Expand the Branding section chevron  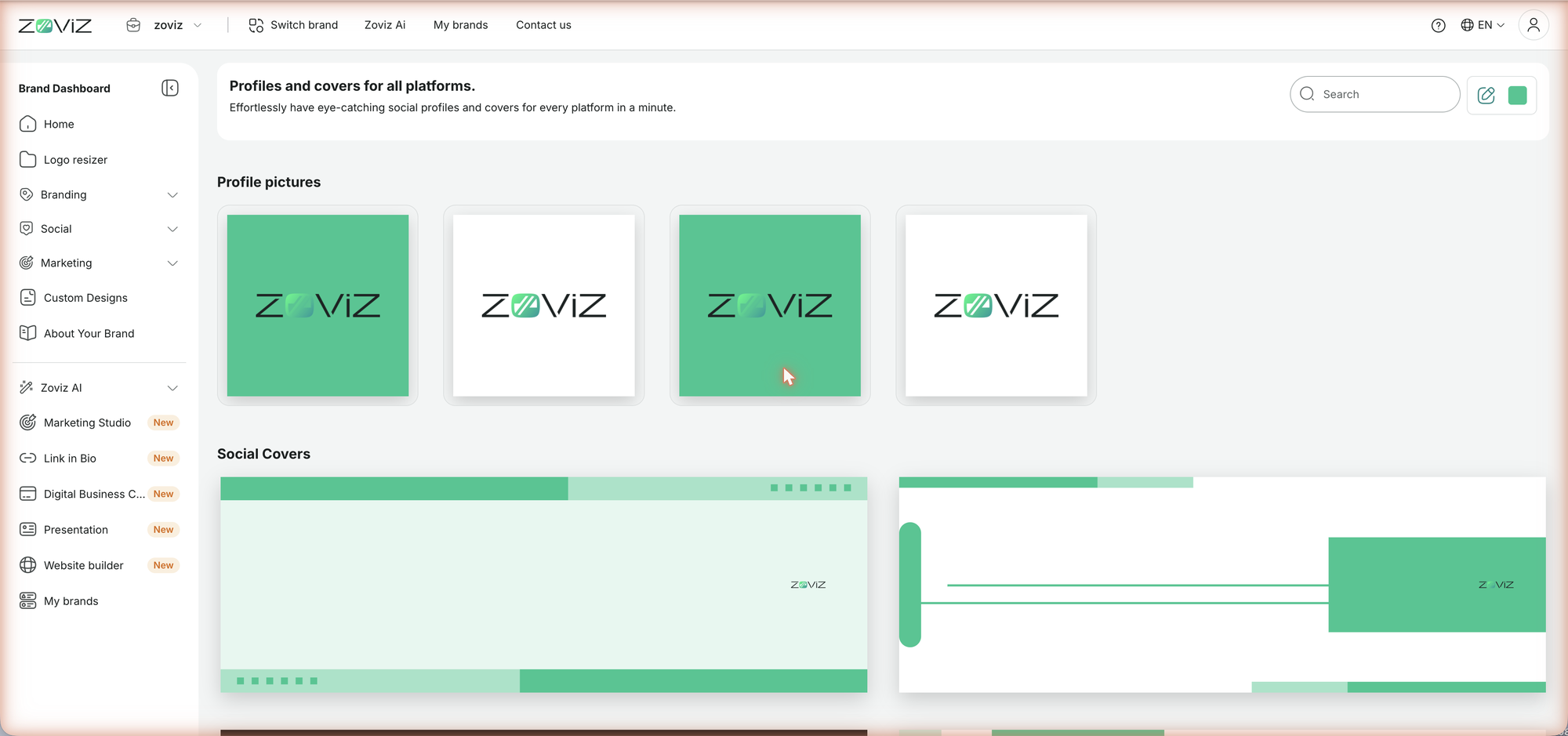172,195
